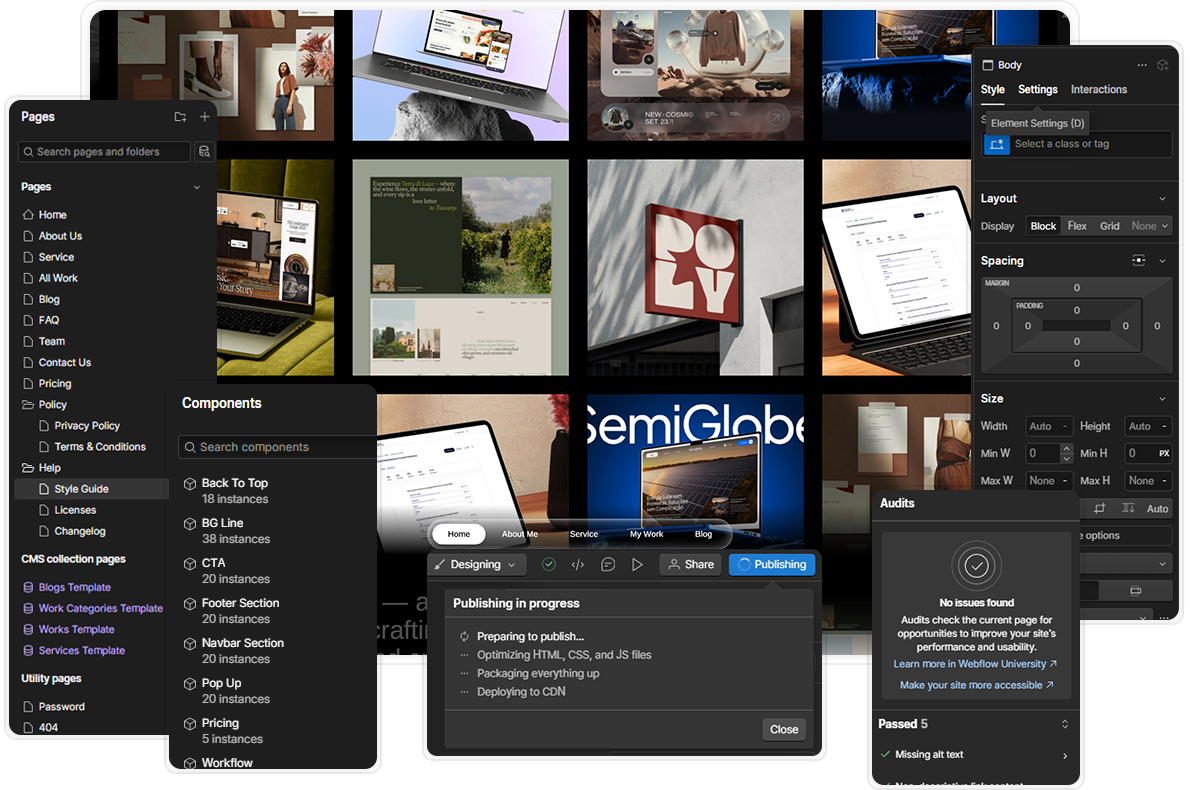Open the Changelog page
This screenshot has width=1190, height=790.
coord(79,531)
